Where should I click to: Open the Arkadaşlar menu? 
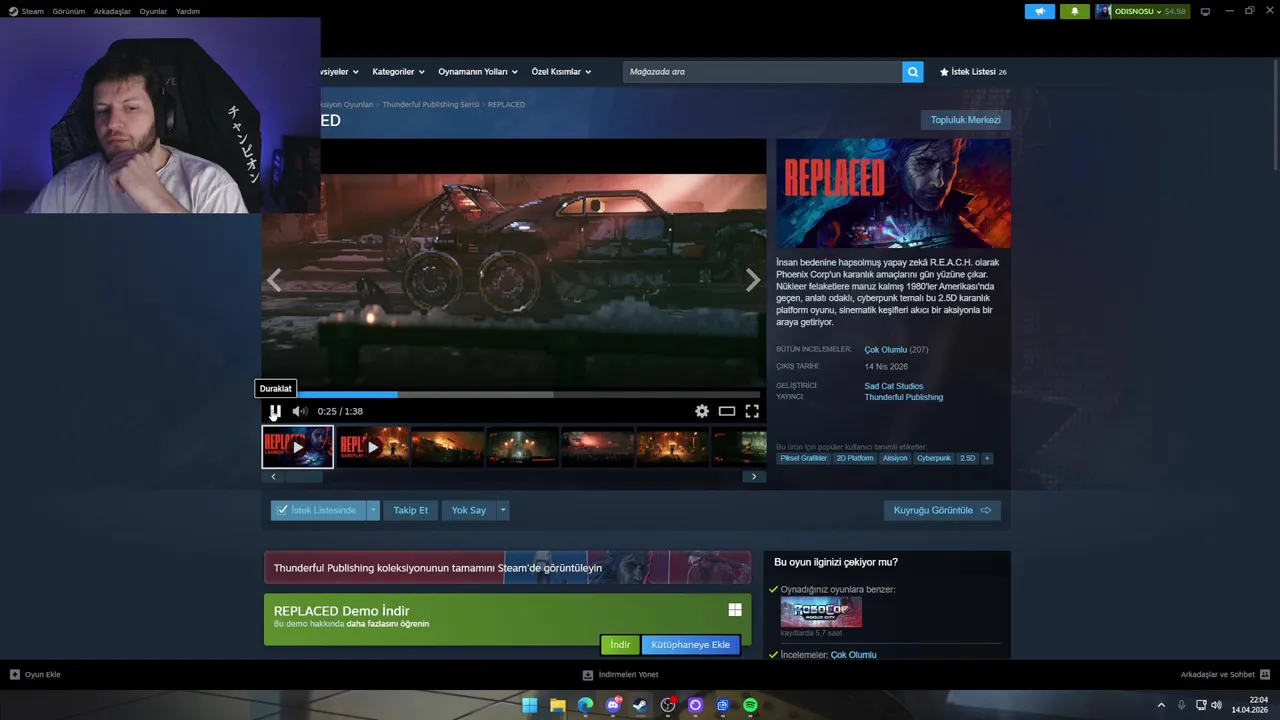(112, 11)
